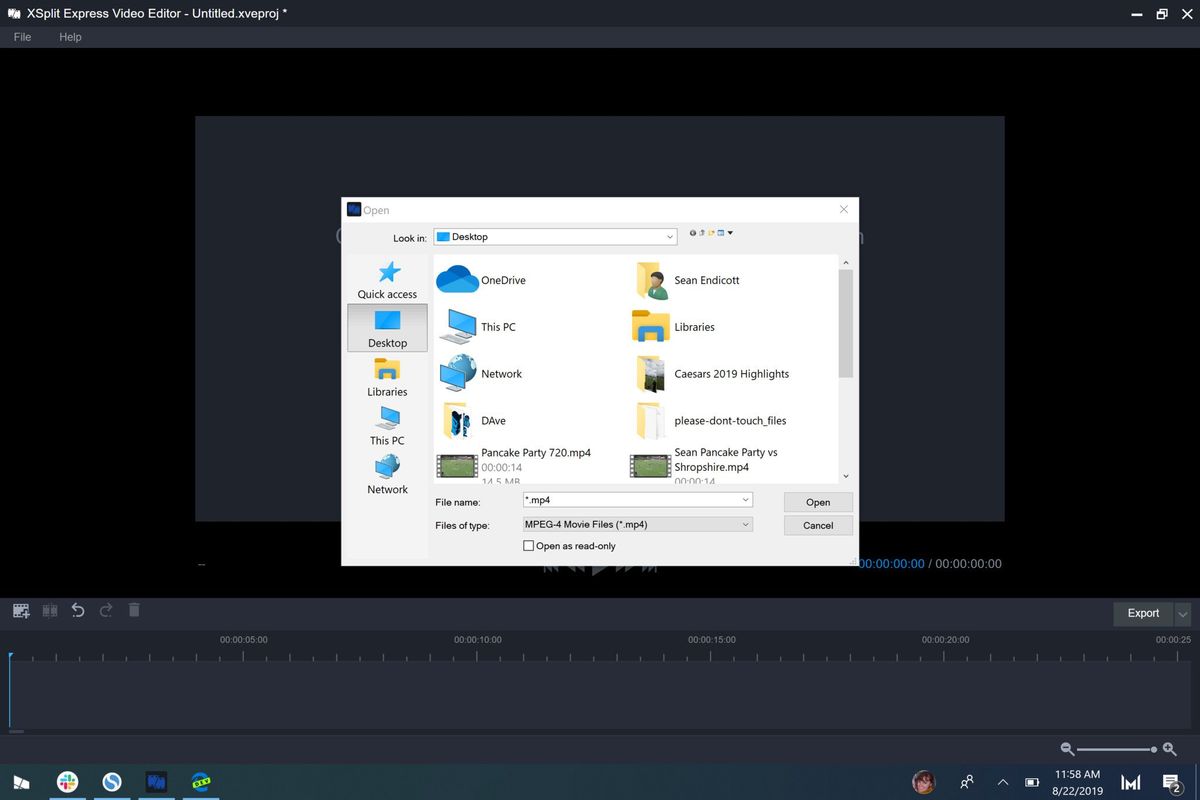Create a new folder in the Open dialog
The height and width of the screenshot is (800, 1200).
coord(711,233)
